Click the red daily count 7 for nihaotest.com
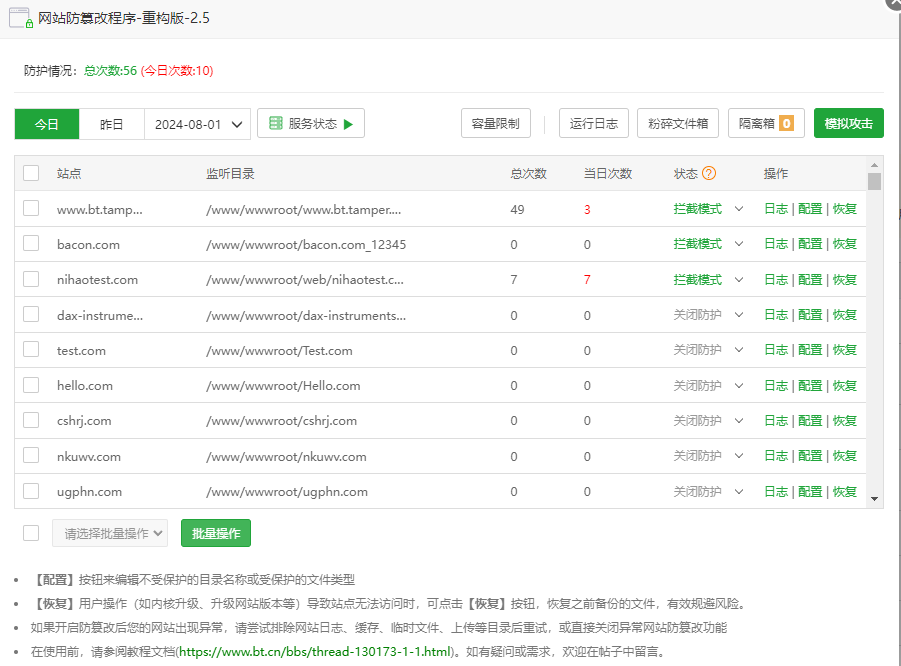This screenshot has width=901, height=666. point(587,280)
